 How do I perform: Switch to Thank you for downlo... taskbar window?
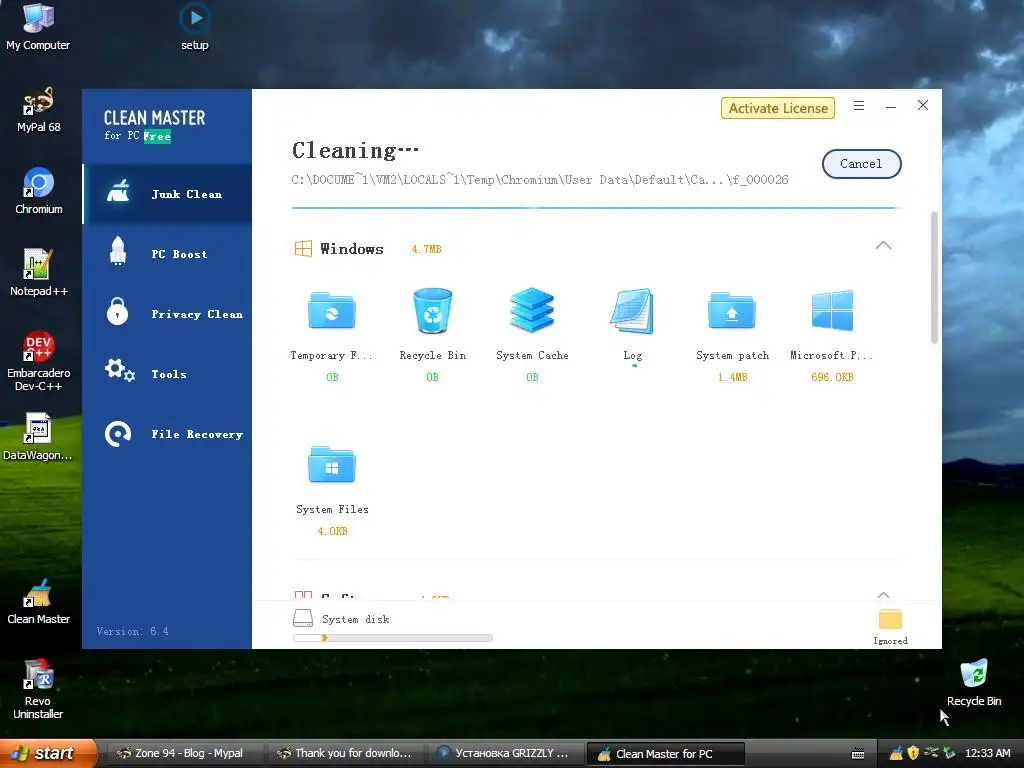pos(347,753)
